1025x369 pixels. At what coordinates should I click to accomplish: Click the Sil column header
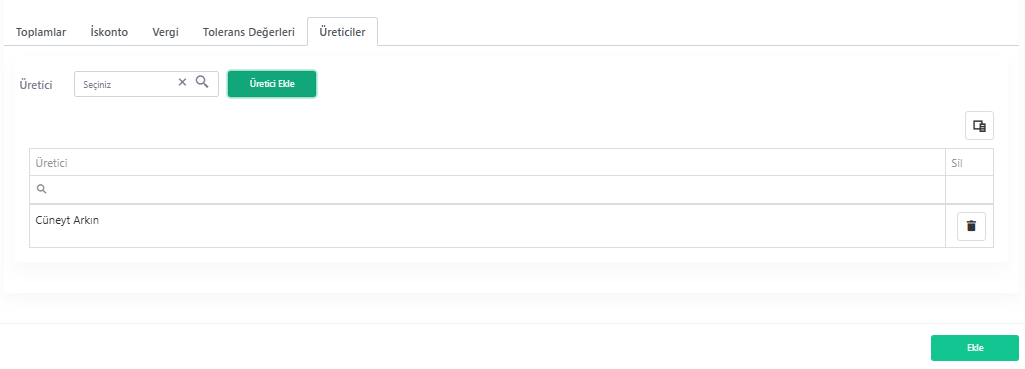click(x=969, y=163)
